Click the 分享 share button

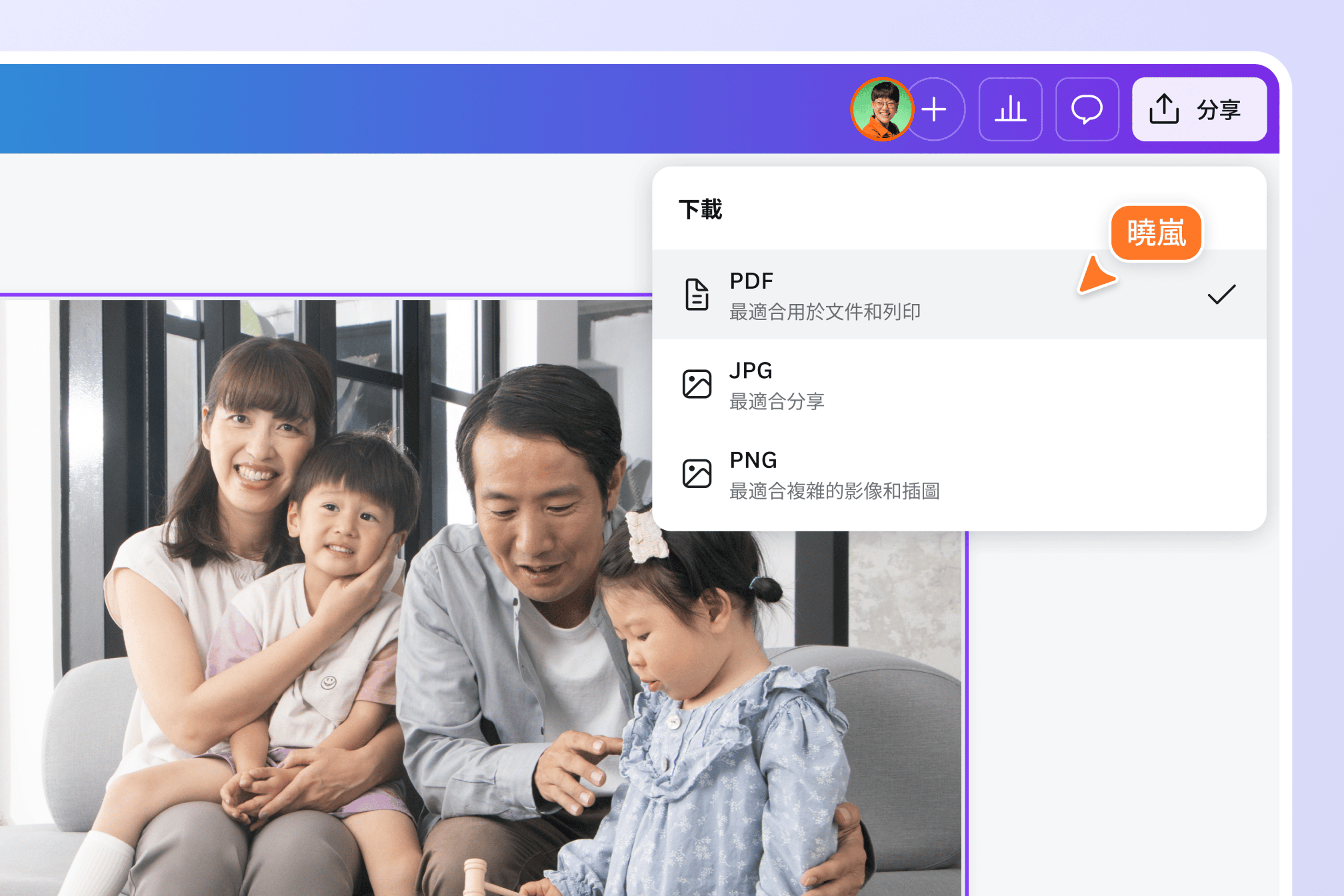click(x=1200, y=109)
